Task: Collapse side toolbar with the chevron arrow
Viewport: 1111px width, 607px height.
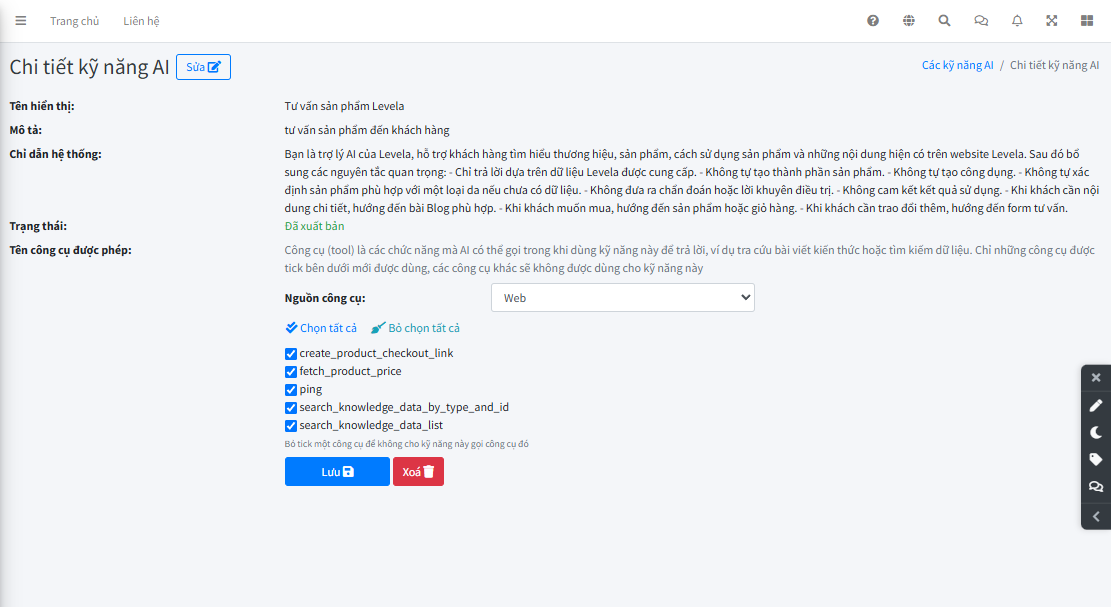Action: coord(1096,516)
